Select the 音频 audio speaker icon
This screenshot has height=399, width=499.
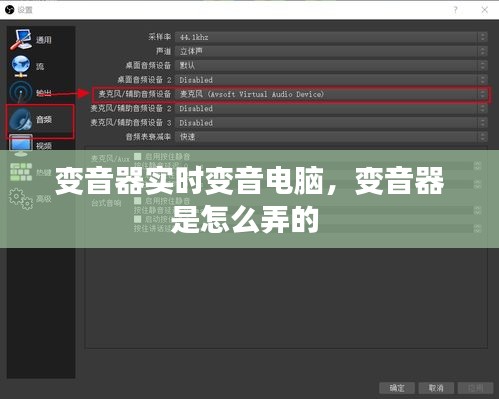pos(21,119)
